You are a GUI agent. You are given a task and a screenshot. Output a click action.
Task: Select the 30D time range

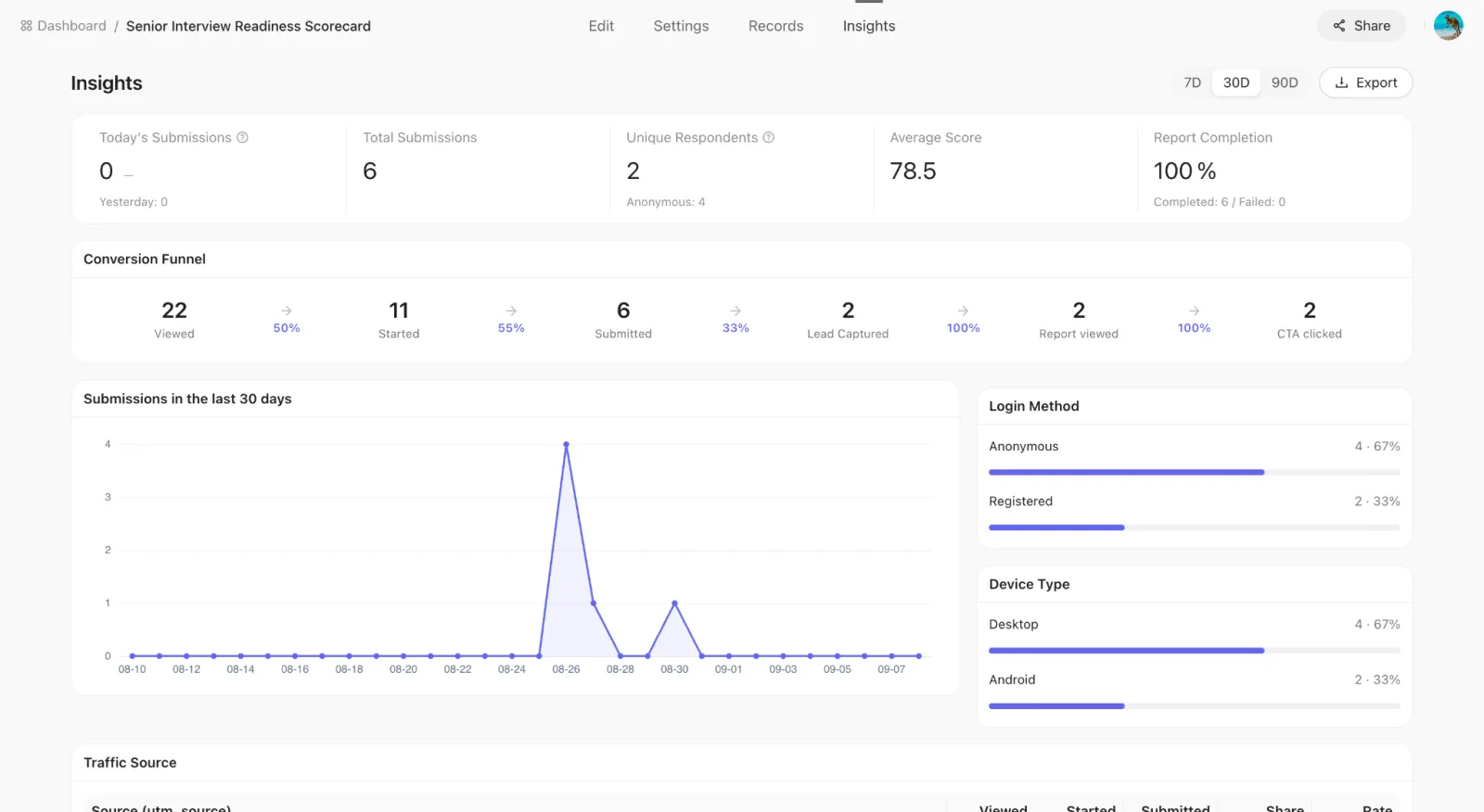(1236, 82)
